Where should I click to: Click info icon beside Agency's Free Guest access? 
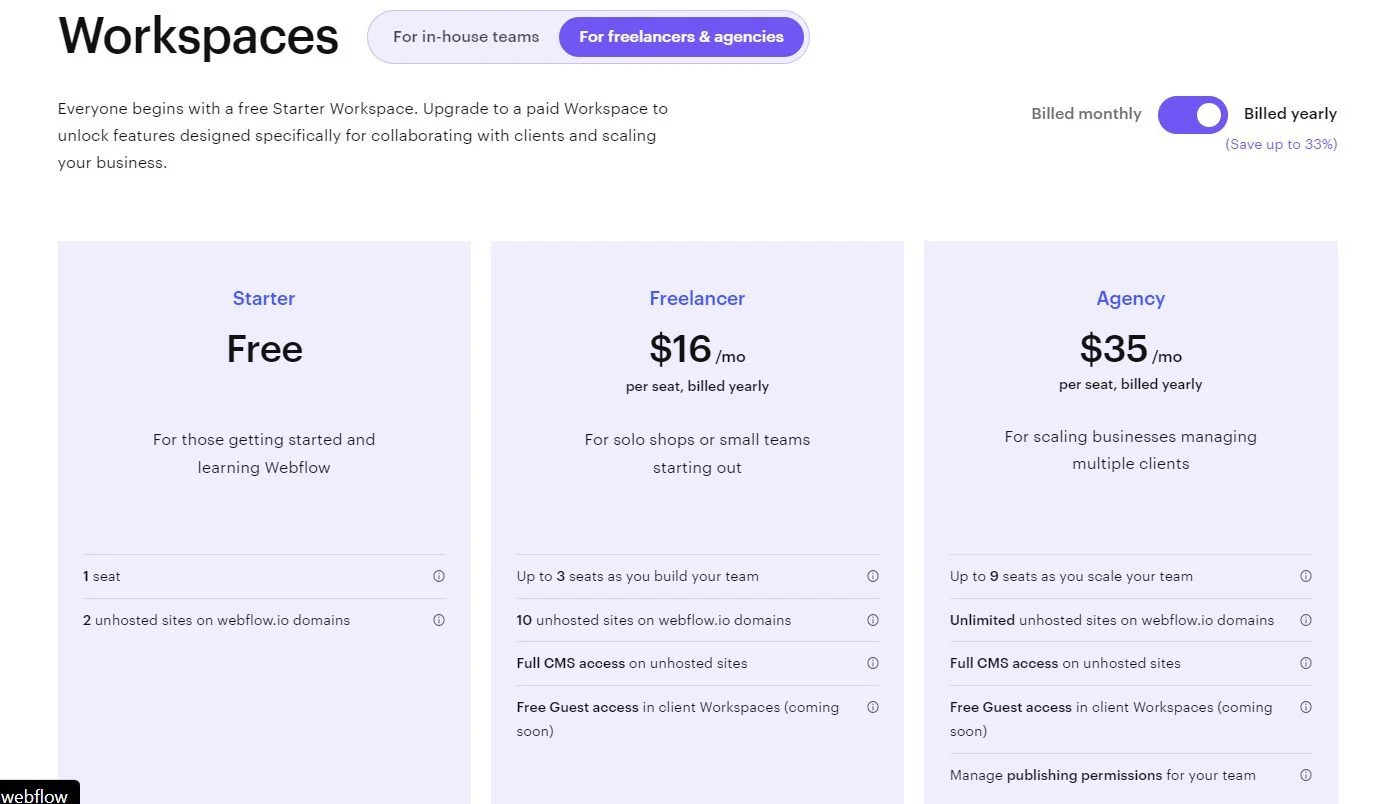pyautogui.click(x=1306, y=707)
